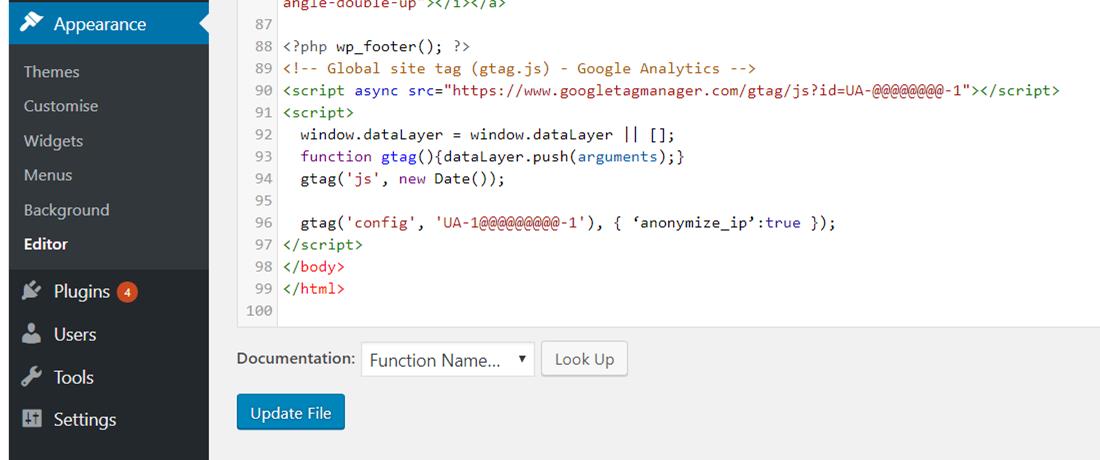Open the Menus submenu item
The width and height of the screenshot is (1100, 460).
tap(48, 175)
